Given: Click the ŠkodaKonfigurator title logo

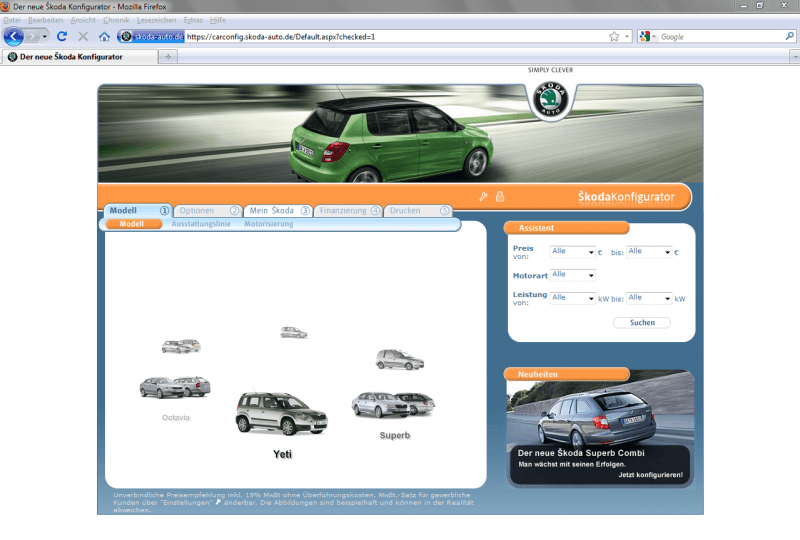Looking at the screenshot, I should point(626,197).
